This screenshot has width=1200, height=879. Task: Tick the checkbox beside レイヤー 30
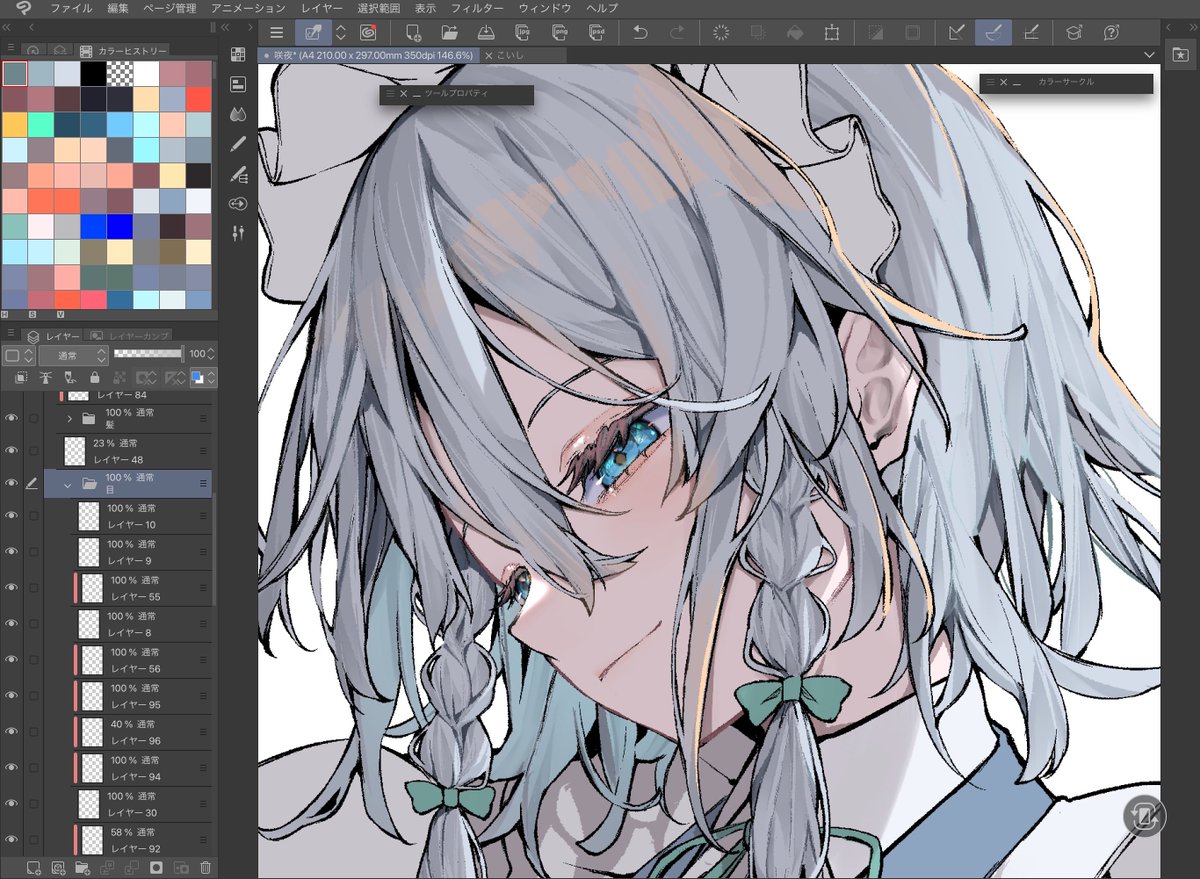coord(34,803)
